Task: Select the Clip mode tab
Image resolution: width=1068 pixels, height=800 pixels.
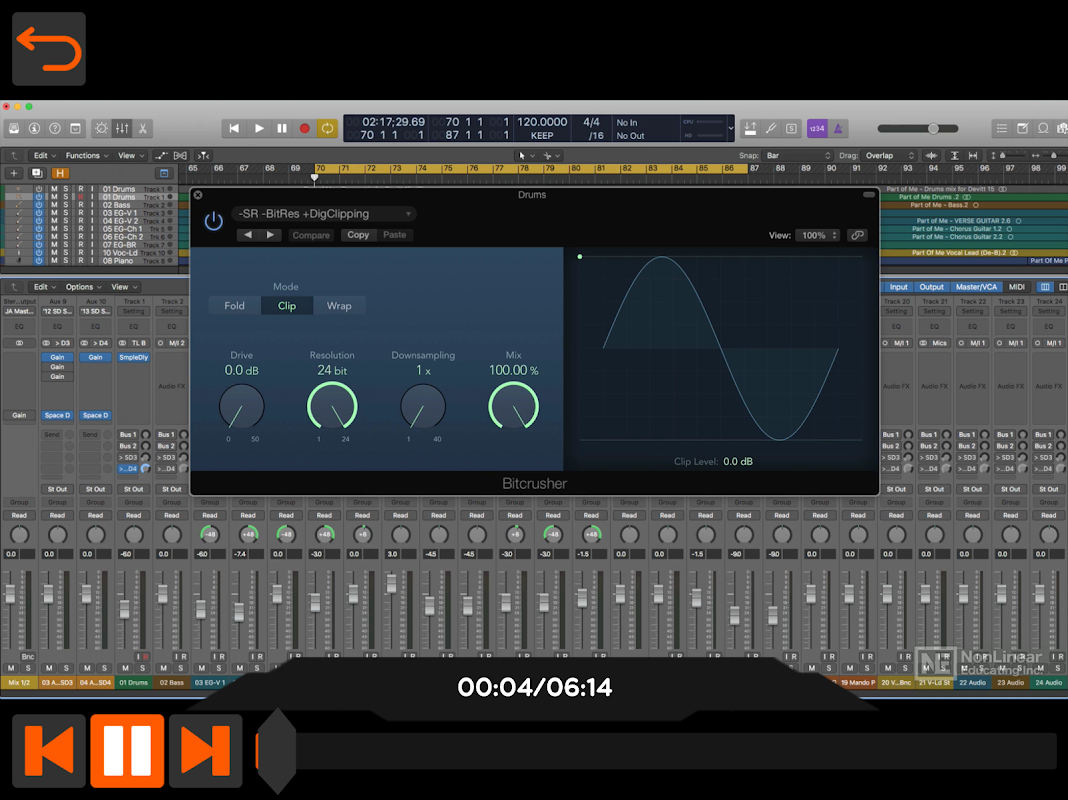Action: tap(287, 306)
